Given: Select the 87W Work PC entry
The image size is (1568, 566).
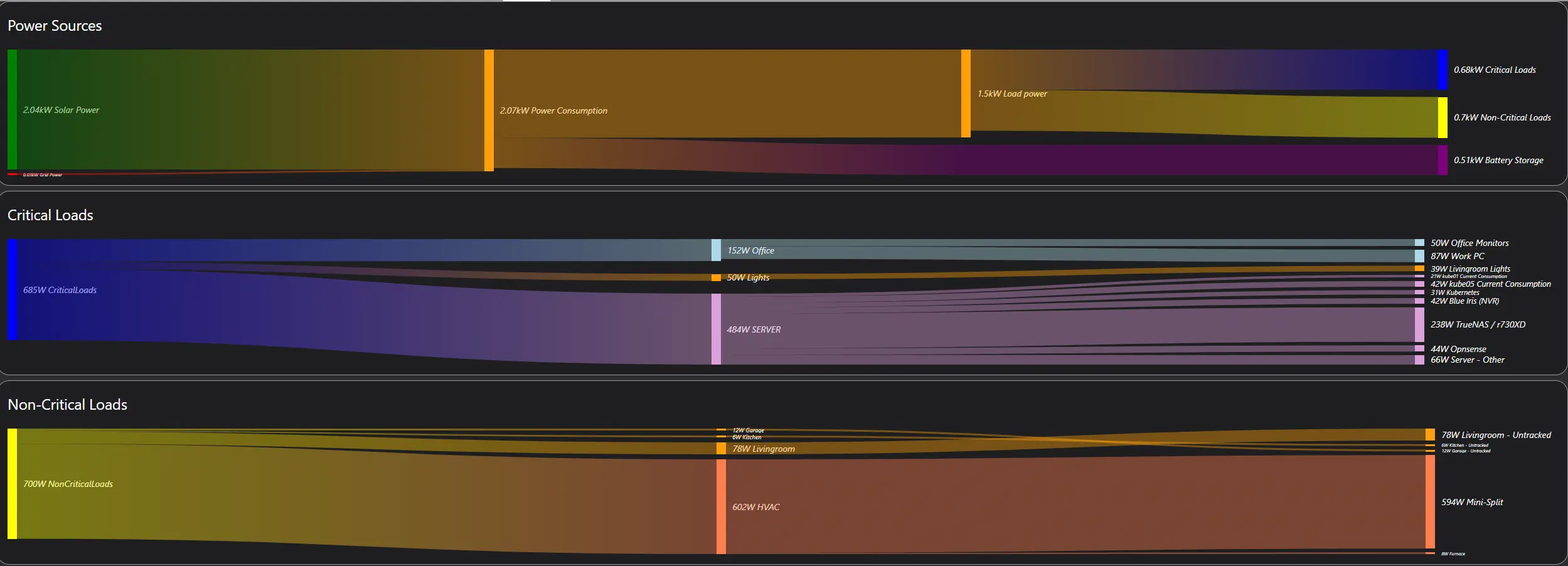Looking at the screenshot, I should (1457, 256).
